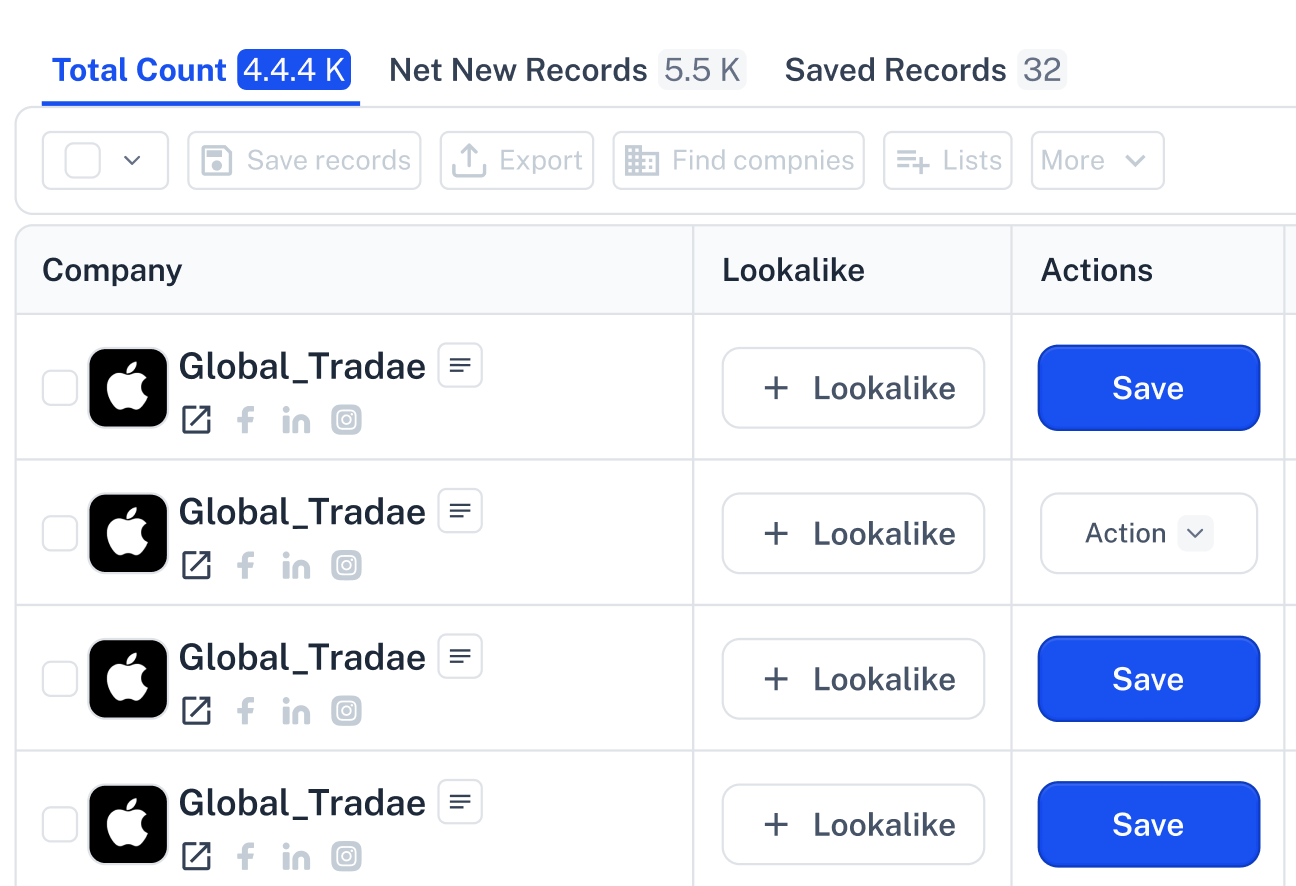Image resolution: width=1296 pixels, height=886 pixels.
Task: Click notes icon in third company row
Action: pos(460,657)
